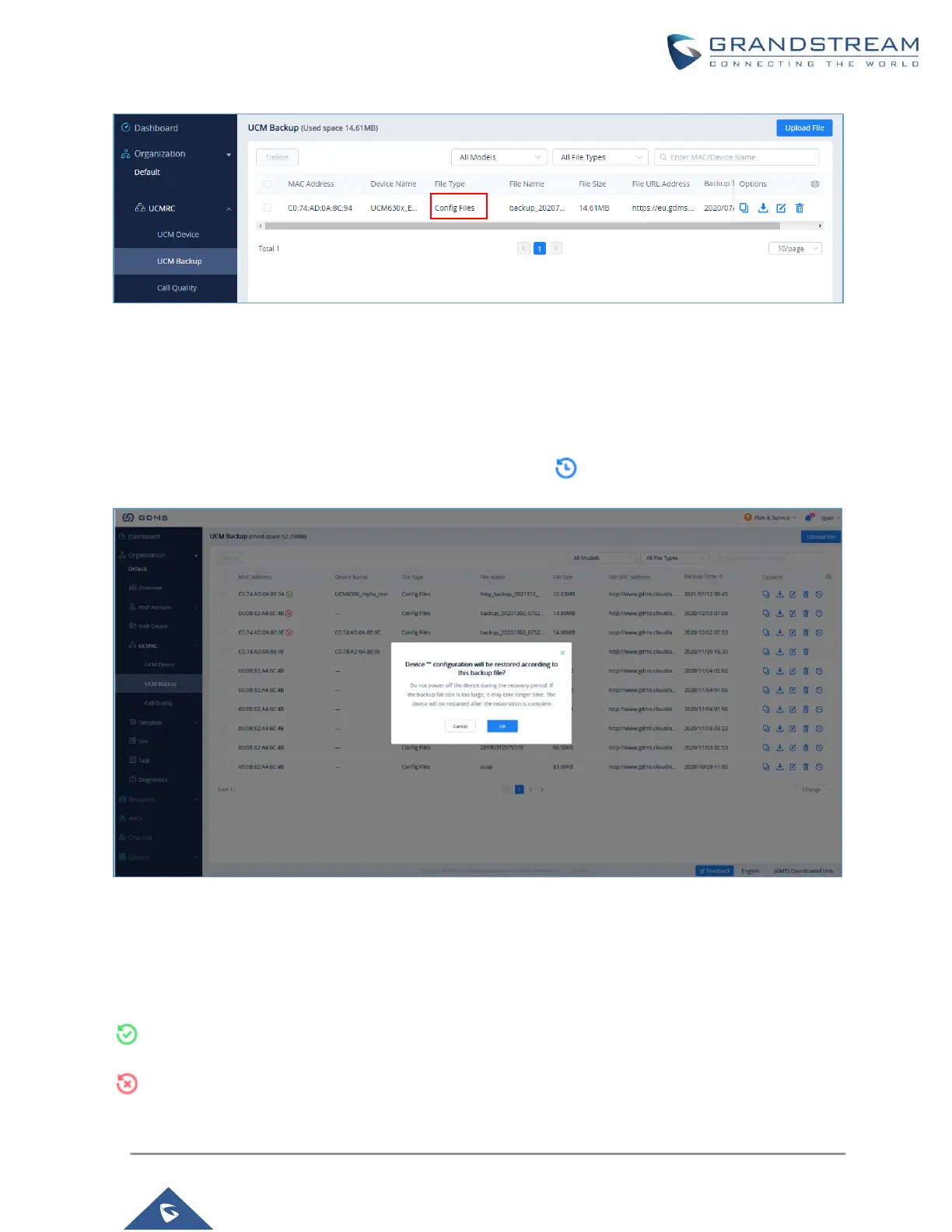952x1232 pixels.
Task: Restore icon in the 2020/12/02 07:53 row
Action: (x=819, y=632)
